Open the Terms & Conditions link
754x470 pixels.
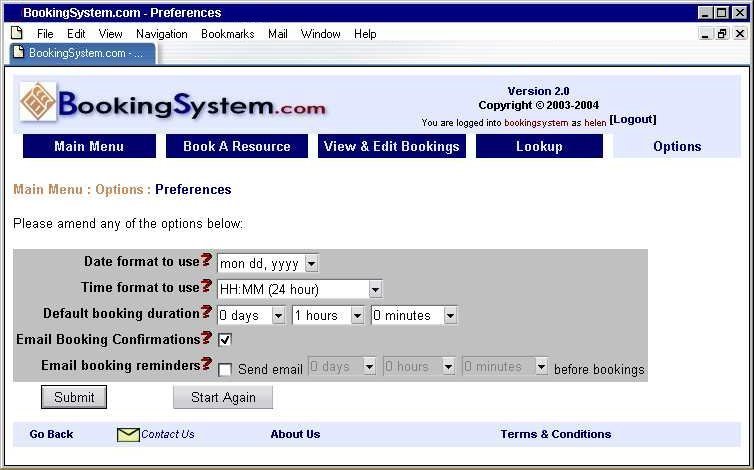coord(556,434)
